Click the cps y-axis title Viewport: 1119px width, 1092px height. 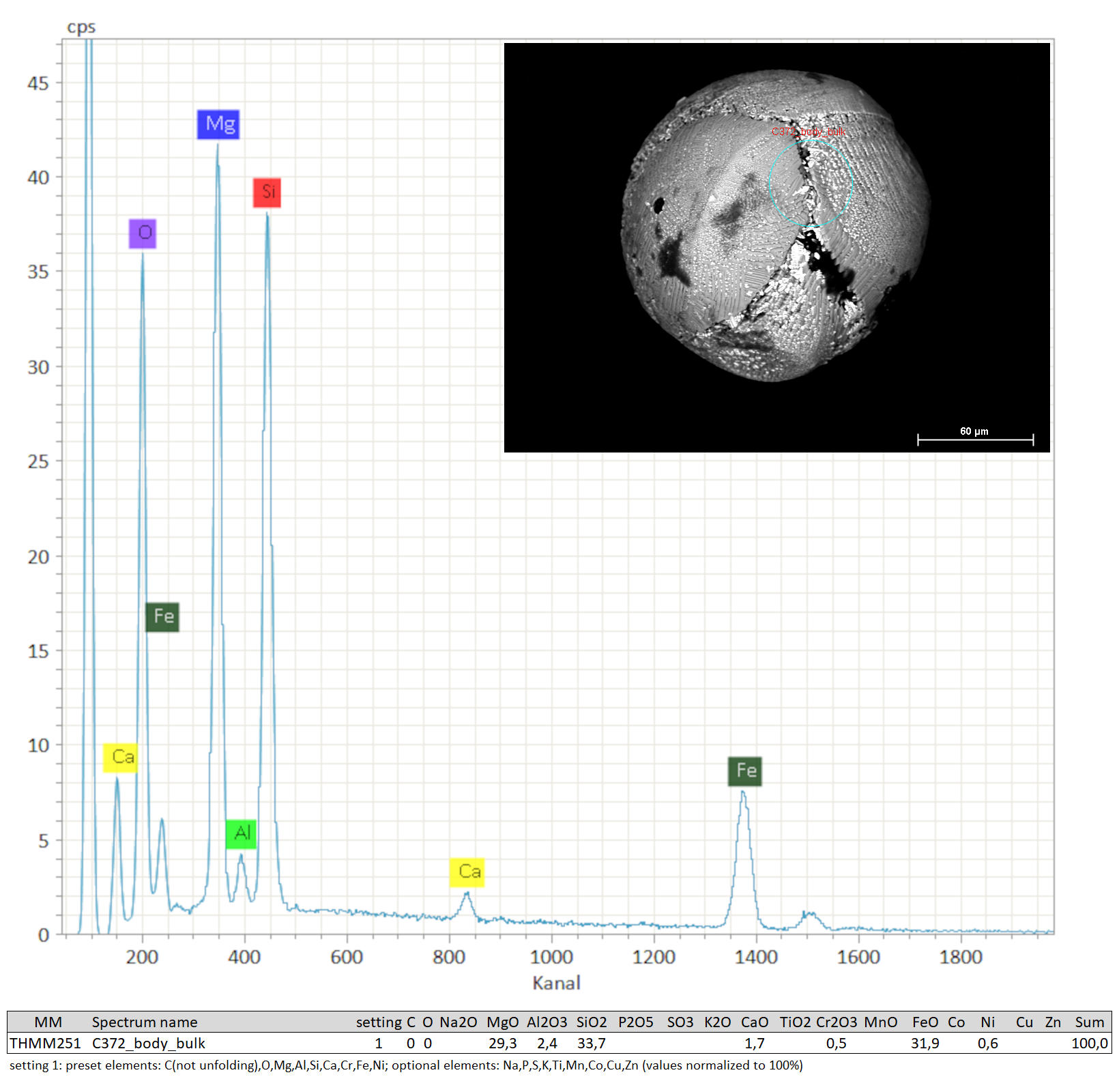pyautogui.click(x=81, y=27)
